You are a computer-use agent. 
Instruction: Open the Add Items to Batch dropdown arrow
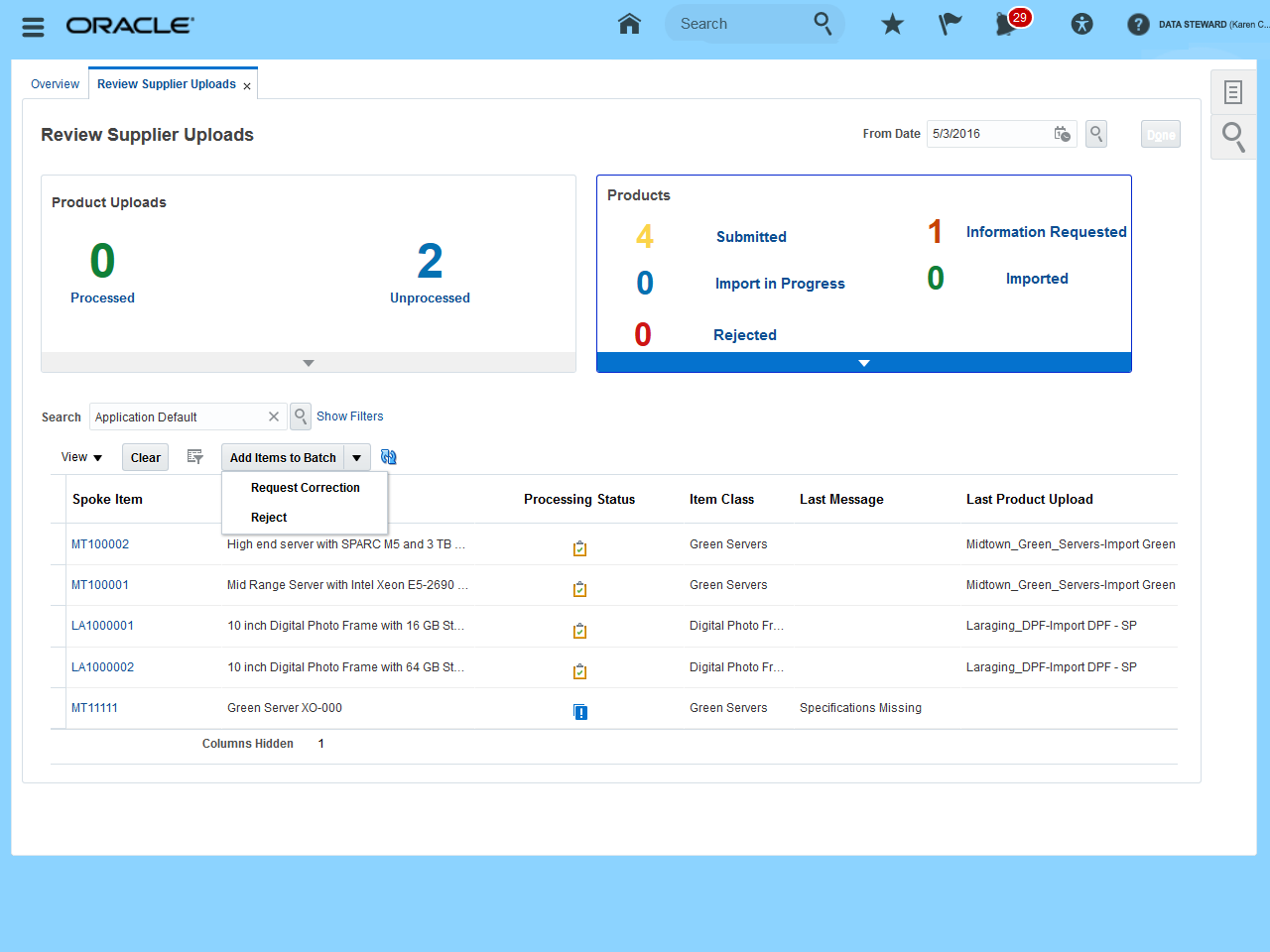(357, 457)
